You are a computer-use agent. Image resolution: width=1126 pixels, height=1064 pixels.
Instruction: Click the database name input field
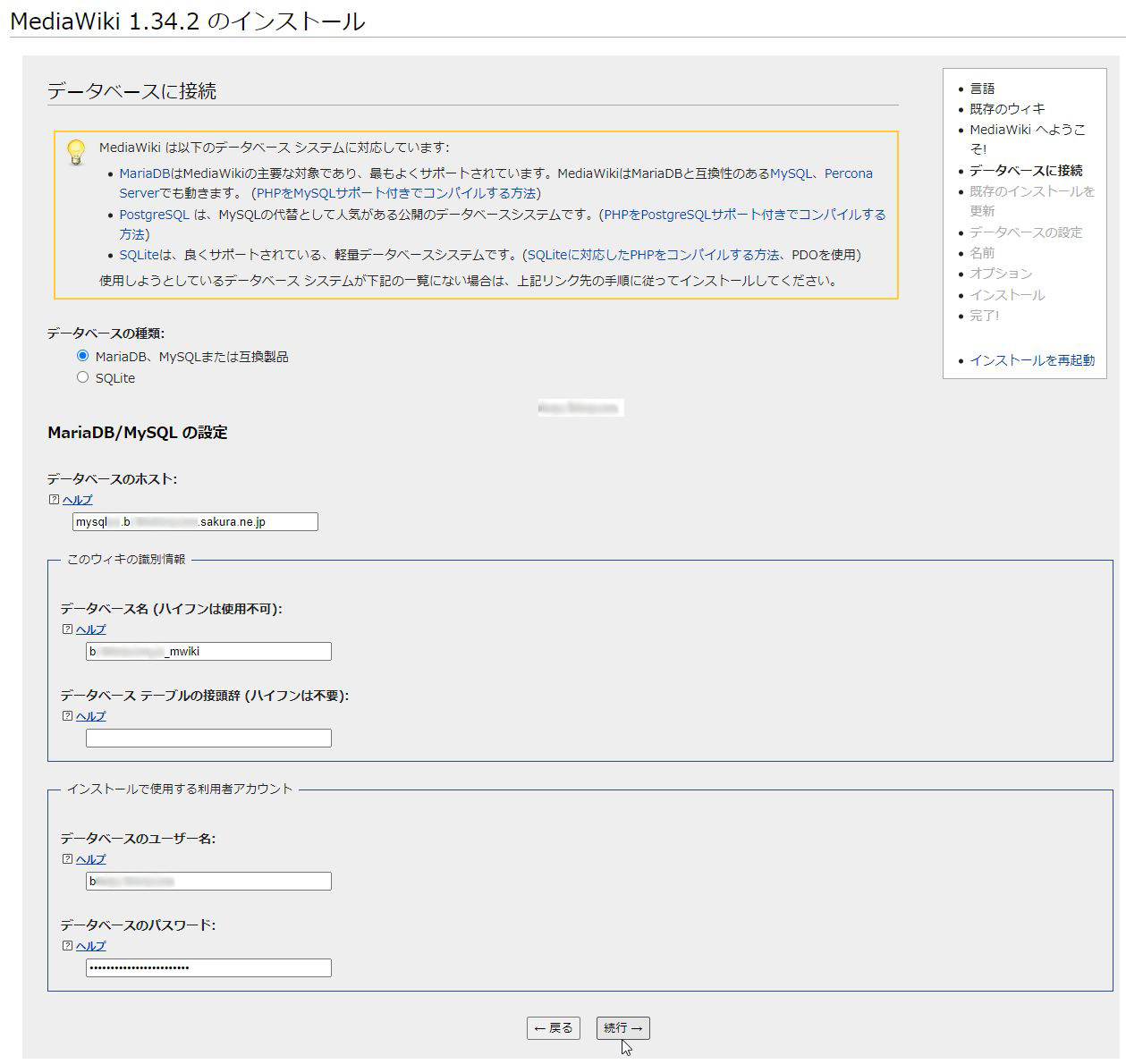[208, 652]
